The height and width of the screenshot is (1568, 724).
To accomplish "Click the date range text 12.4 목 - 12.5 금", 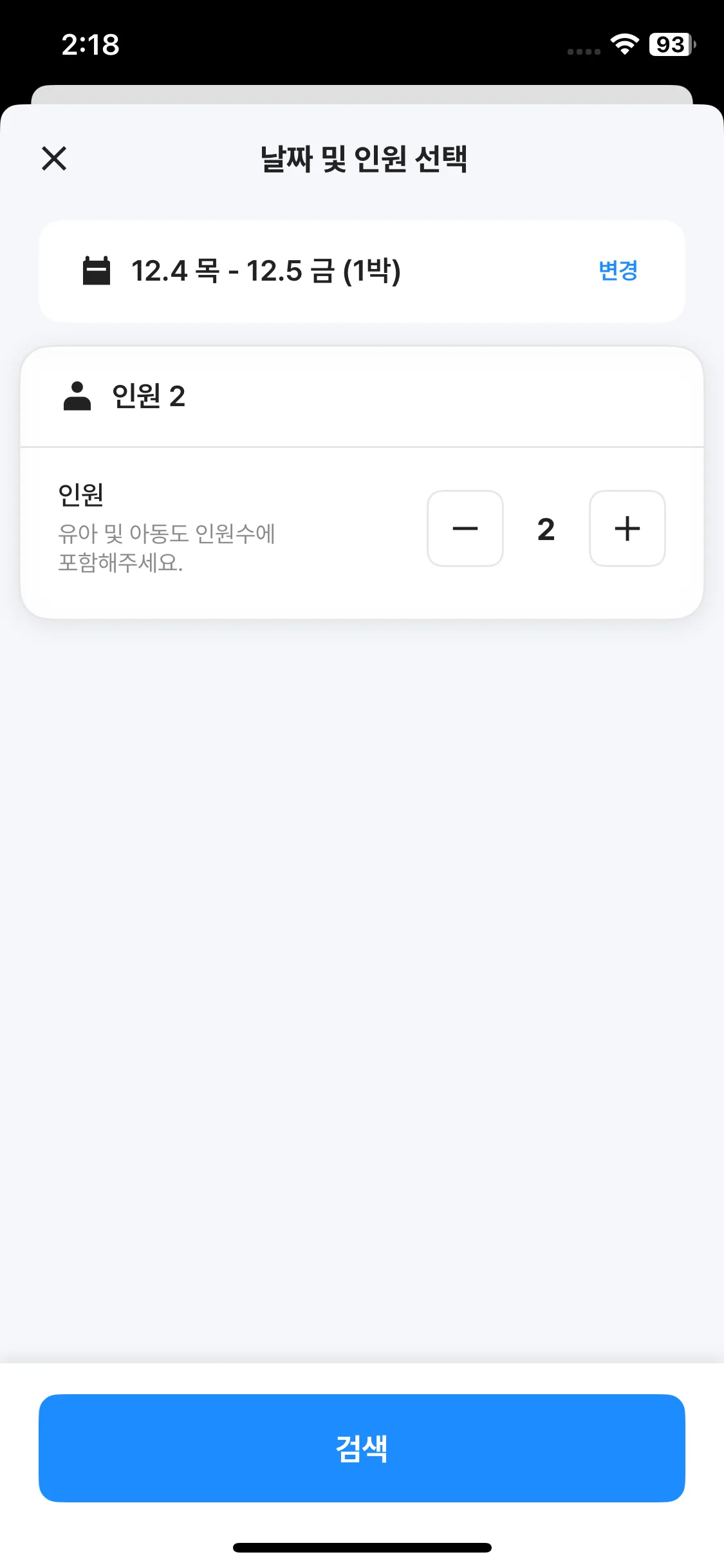I will tap(232, 271).
